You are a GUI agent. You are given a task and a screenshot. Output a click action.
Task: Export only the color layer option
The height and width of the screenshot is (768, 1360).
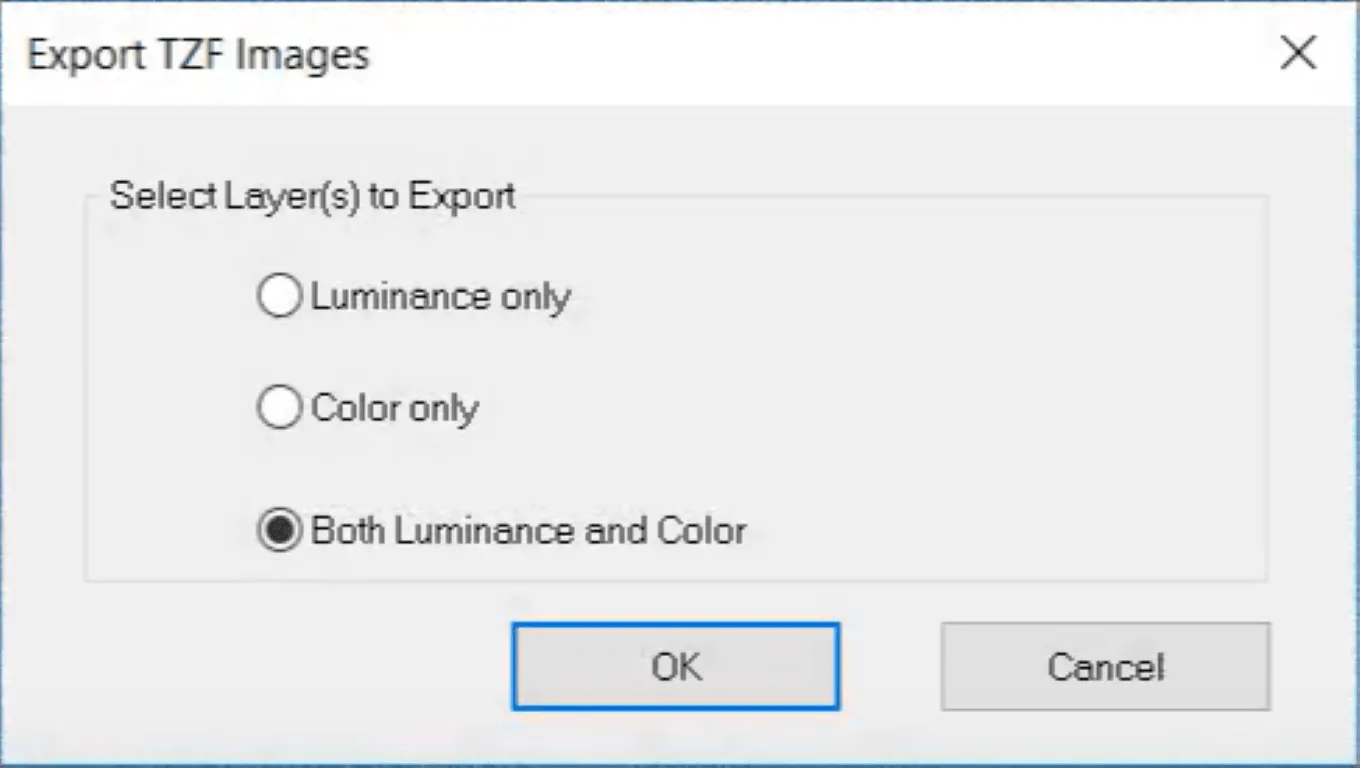pos(369,408)
